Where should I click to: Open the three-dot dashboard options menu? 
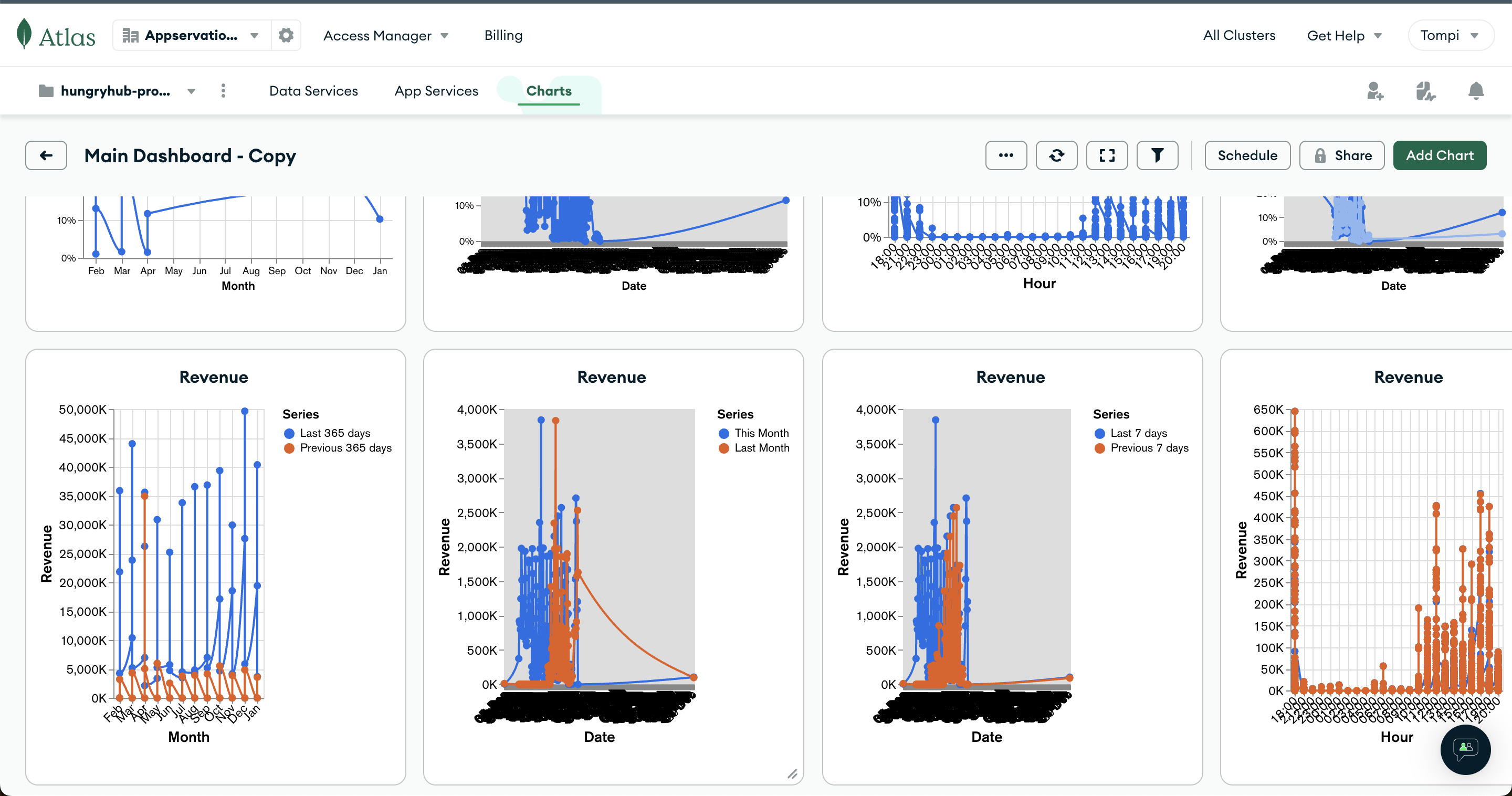[1006, 155]
